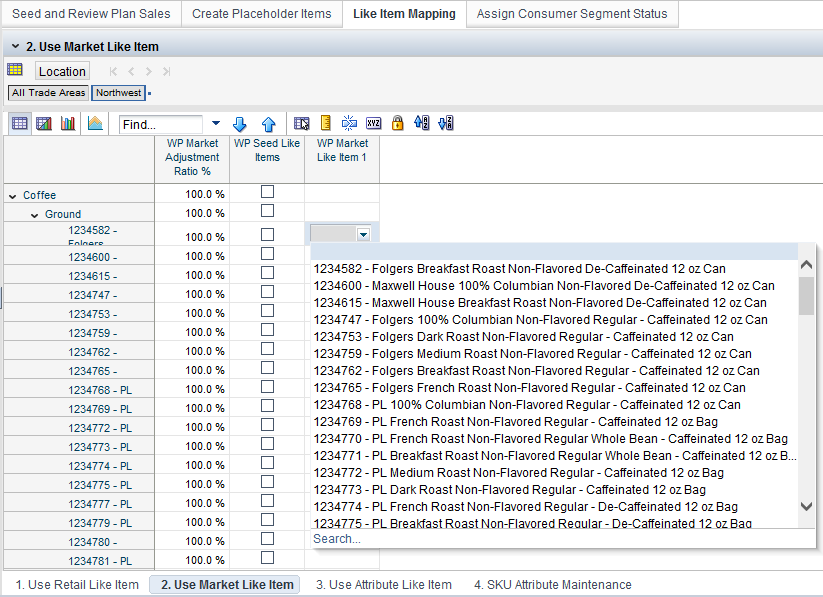823x597 pixels.
Task: Open Assign Consumer Segment Status tab
Action: point(572,14)
